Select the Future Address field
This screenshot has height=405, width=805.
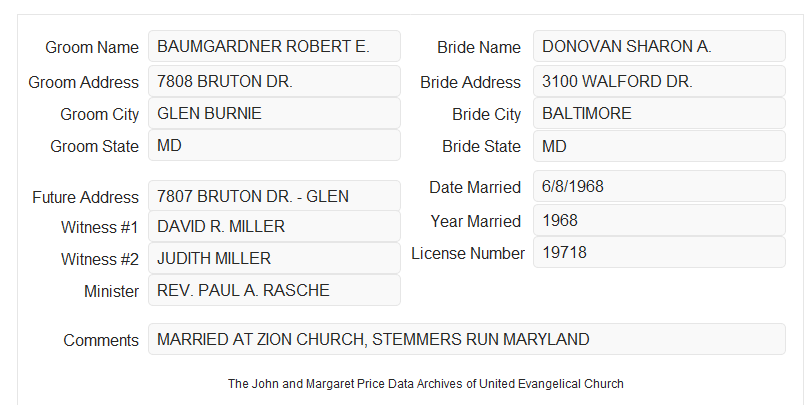tap(274, 196)
